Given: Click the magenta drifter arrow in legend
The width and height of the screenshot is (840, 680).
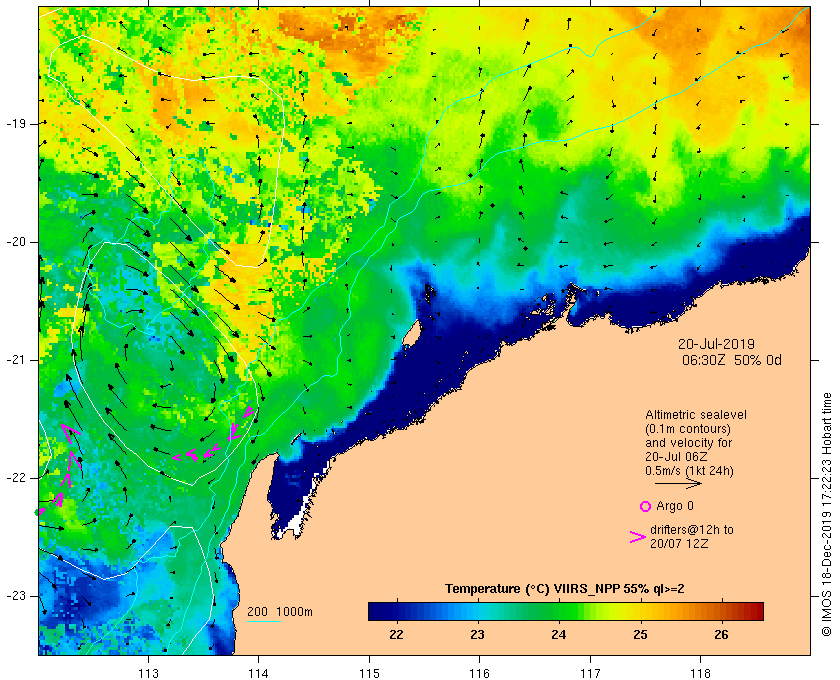Looking at the screenshot, I should tap(638, 537).
